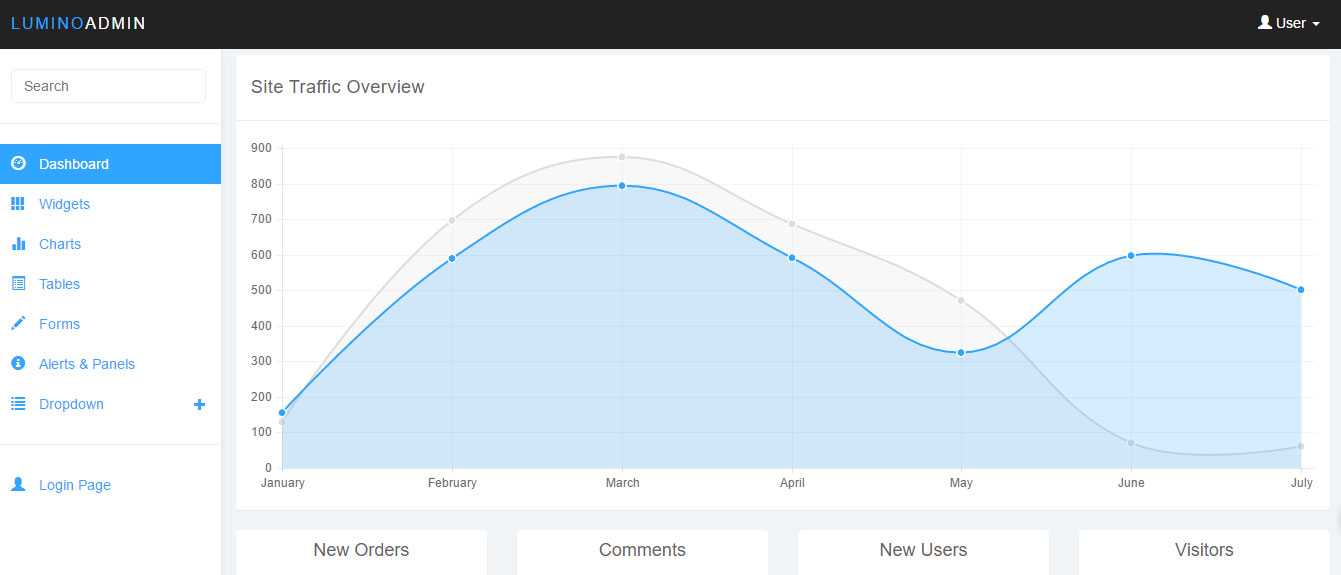Focus the sidebar Search field

[108, 86]
